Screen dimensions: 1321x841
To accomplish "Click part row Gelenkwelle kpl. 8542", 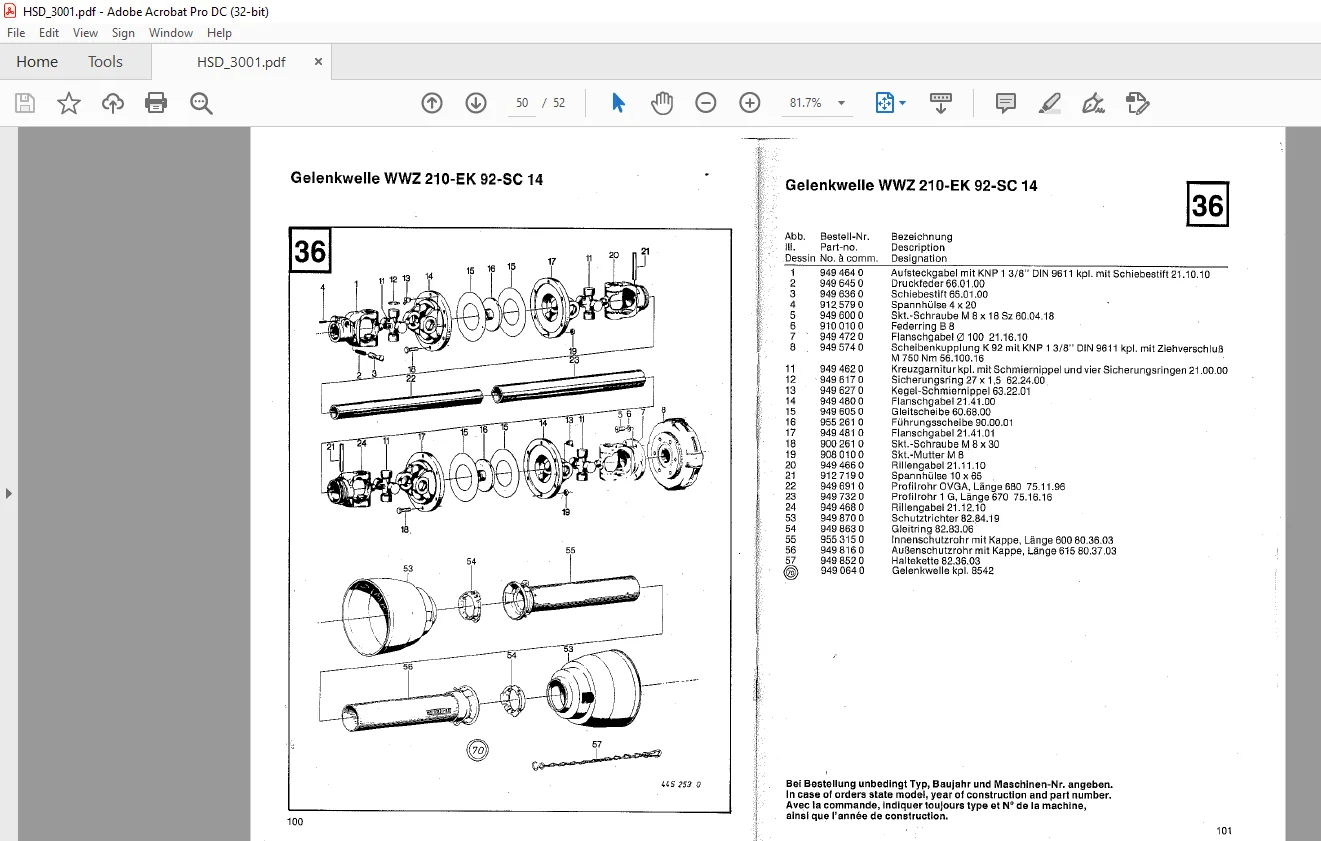I will tap(890, 572).
